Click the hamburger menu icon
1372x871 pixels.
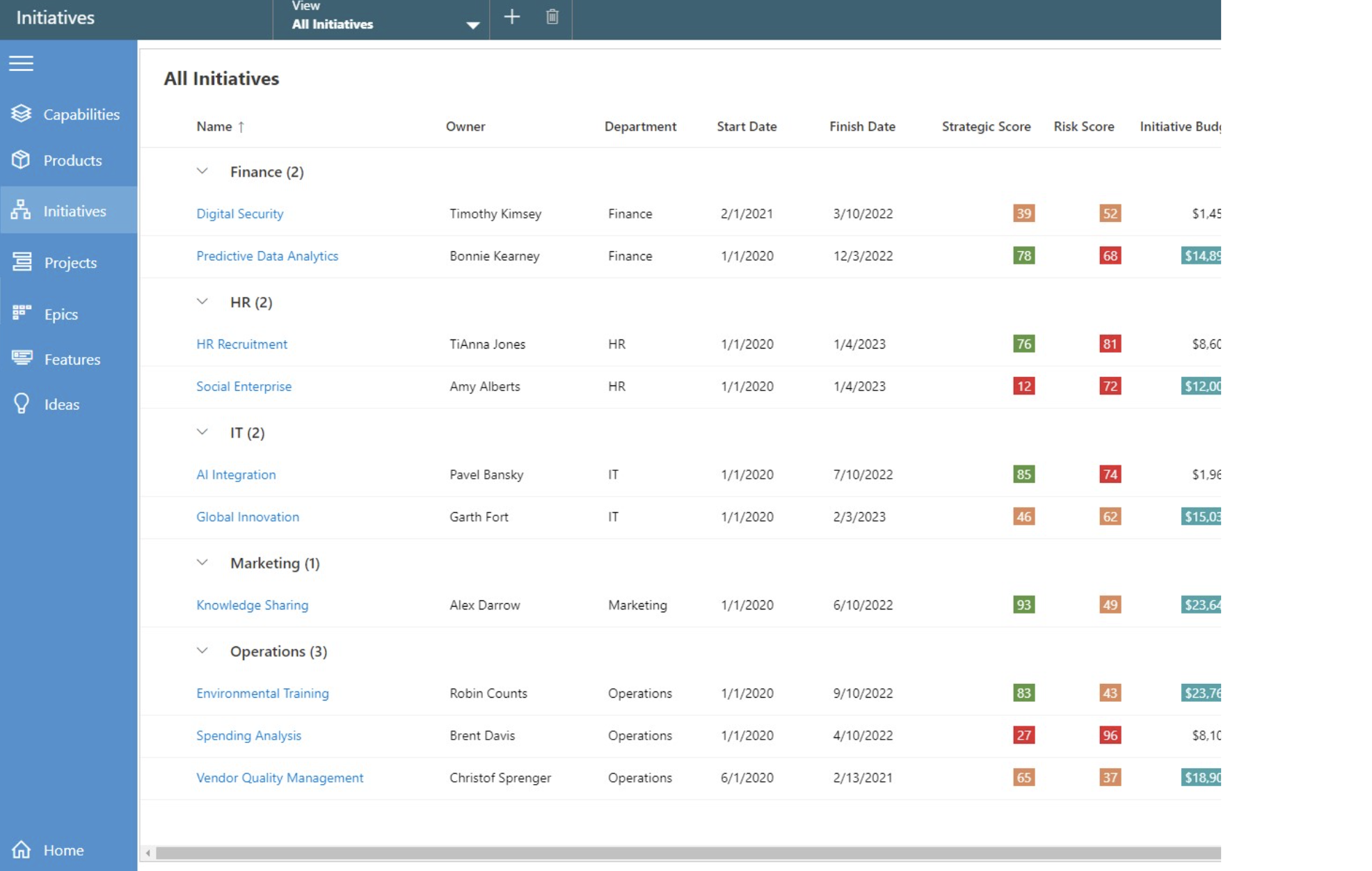[x=21, y=63]
